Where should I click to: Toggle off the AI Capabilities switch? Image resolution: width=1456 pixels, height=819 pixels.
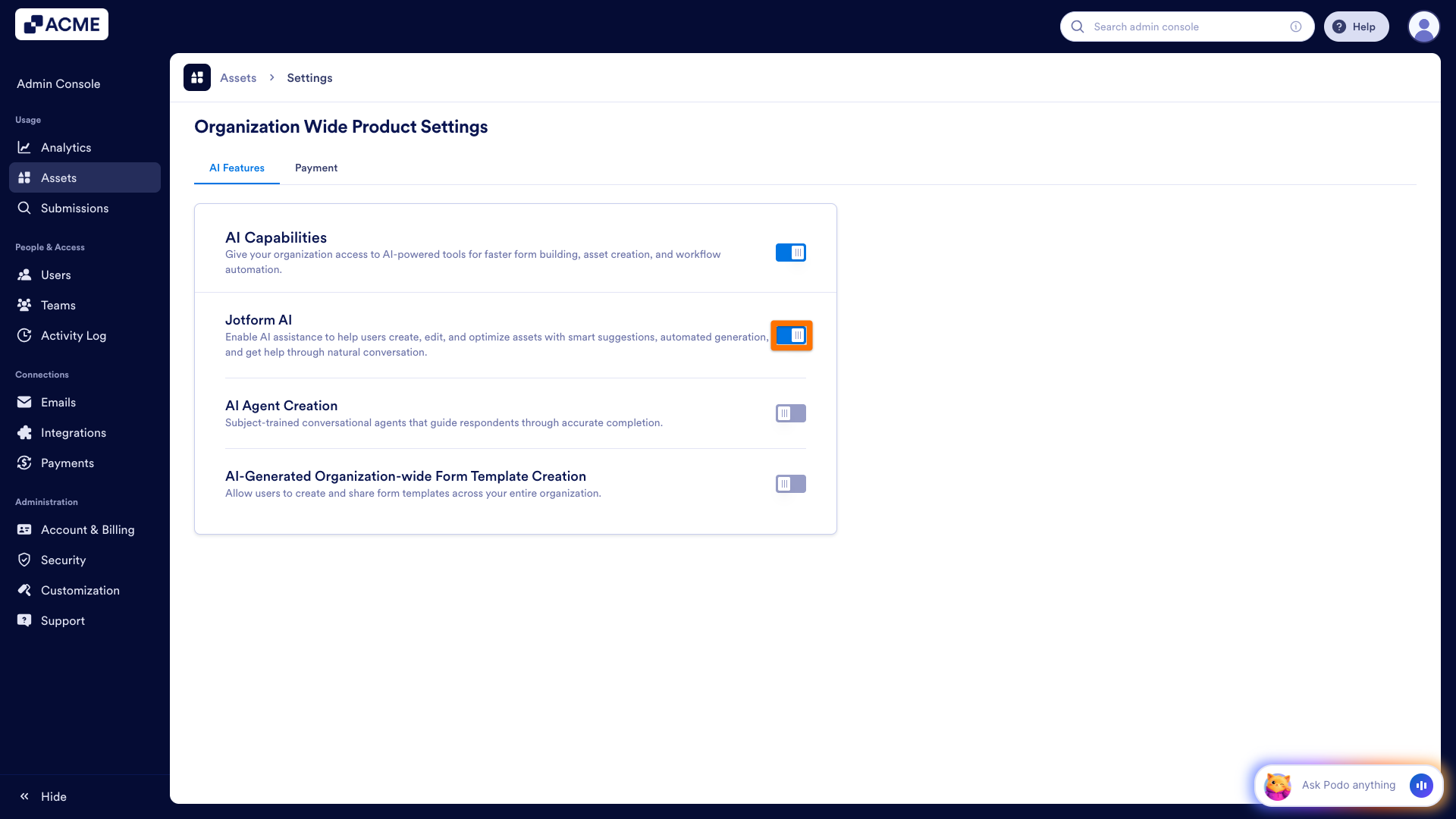790,253
